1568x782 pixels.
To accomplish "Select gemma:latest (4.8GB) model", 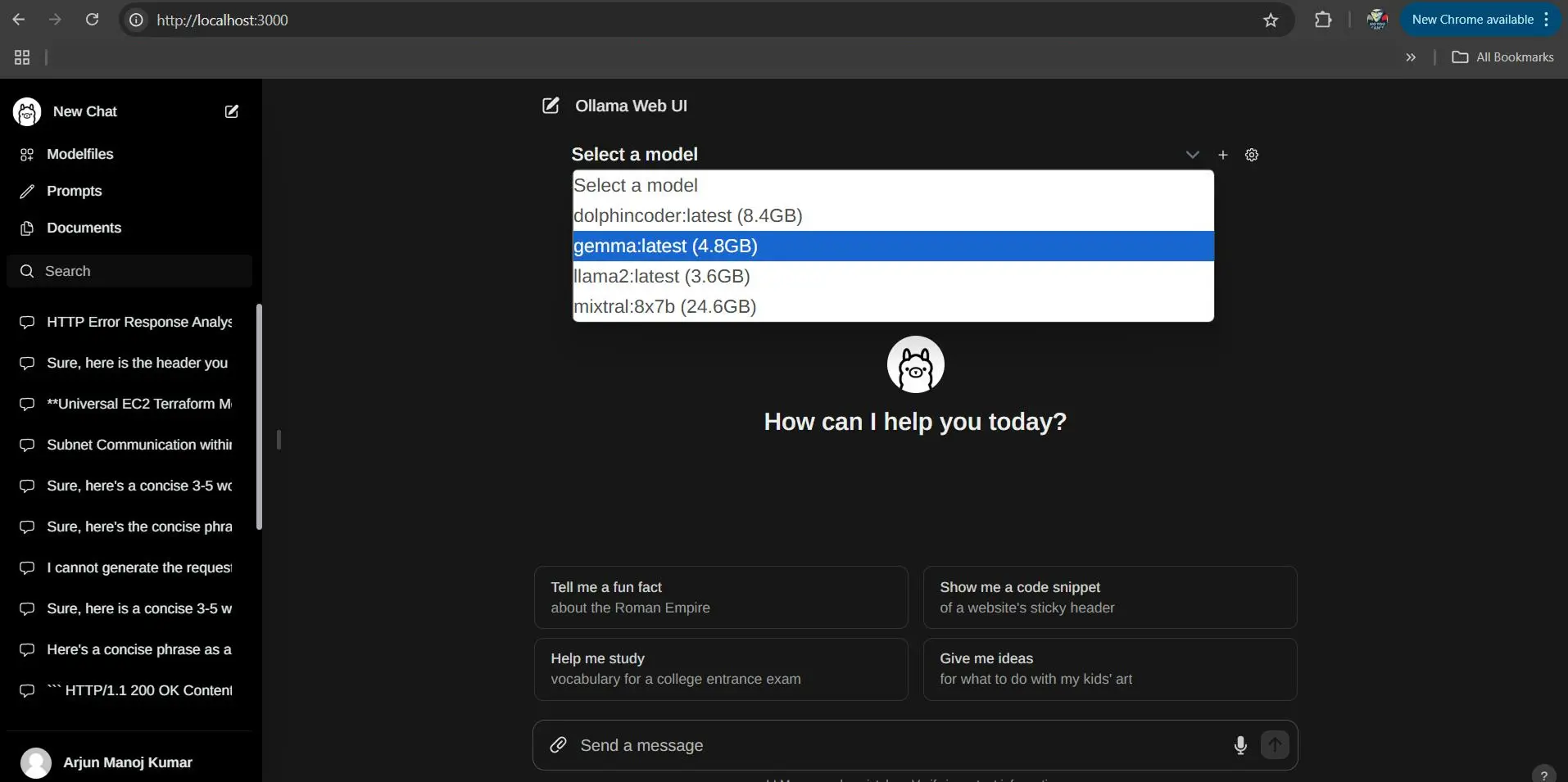I will pyautogui.click(x=893, y=246).
